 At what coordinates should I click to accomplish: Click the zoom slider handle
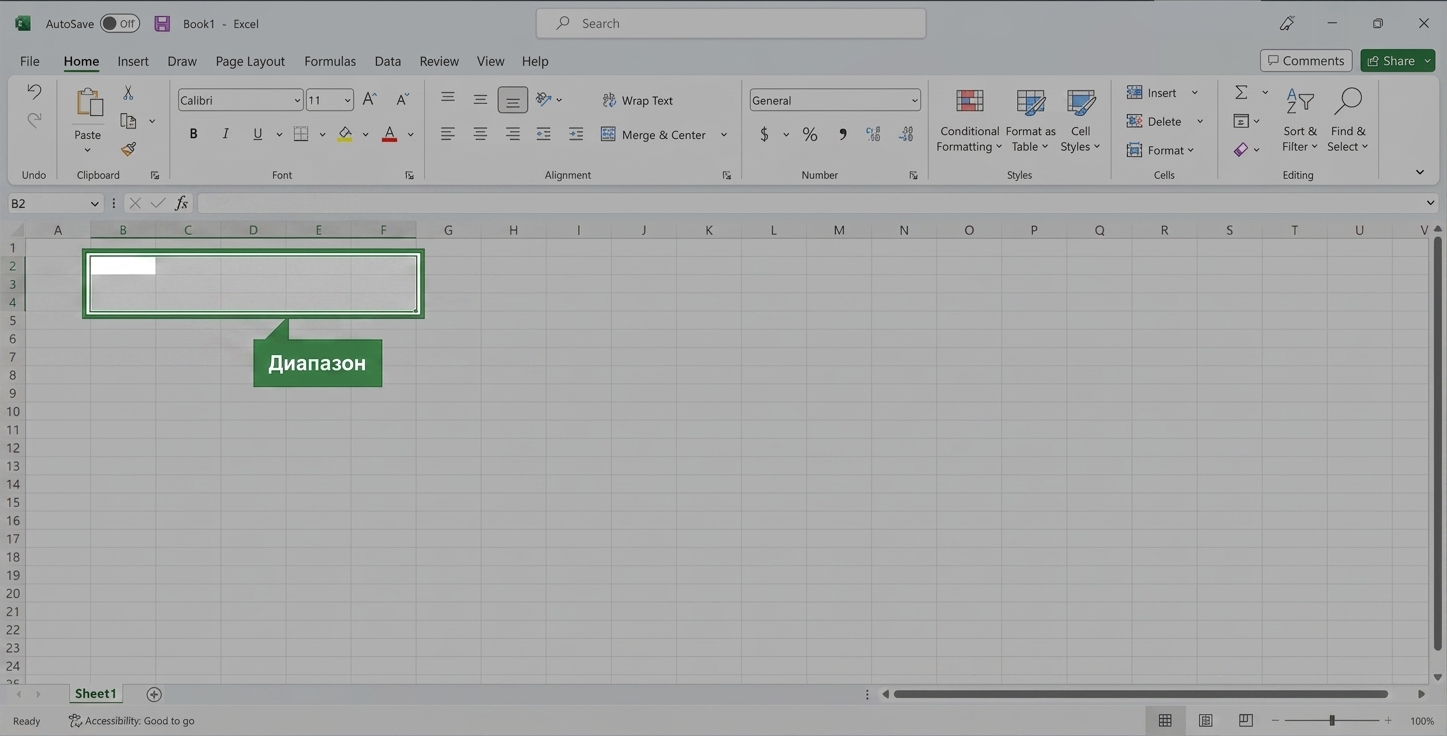pos(1332,720)
